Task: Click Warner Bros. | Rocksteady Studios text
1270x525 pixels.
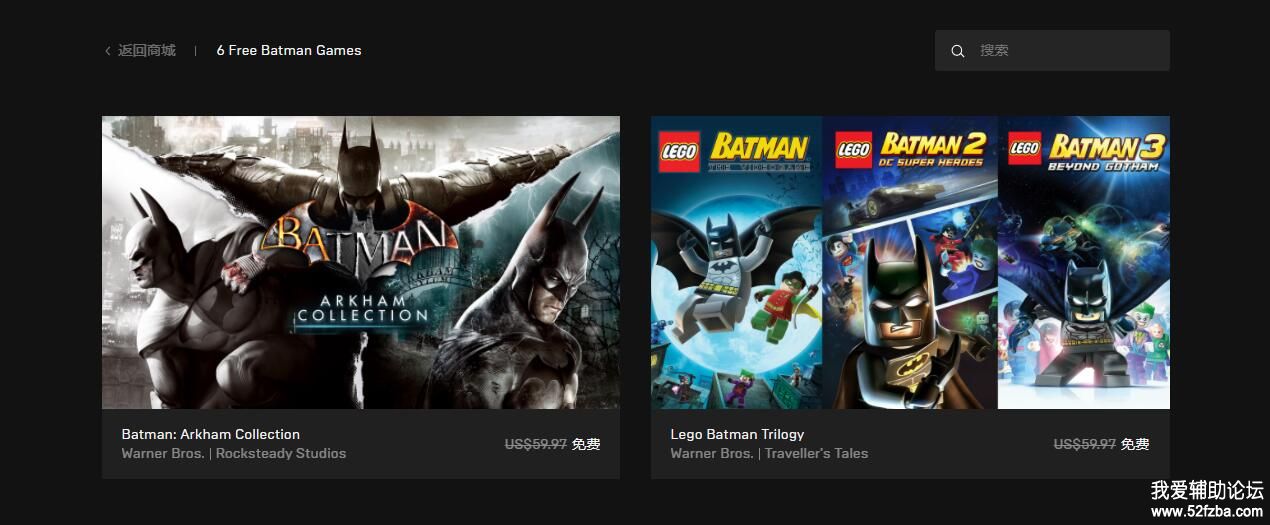Action: (234, 453)
